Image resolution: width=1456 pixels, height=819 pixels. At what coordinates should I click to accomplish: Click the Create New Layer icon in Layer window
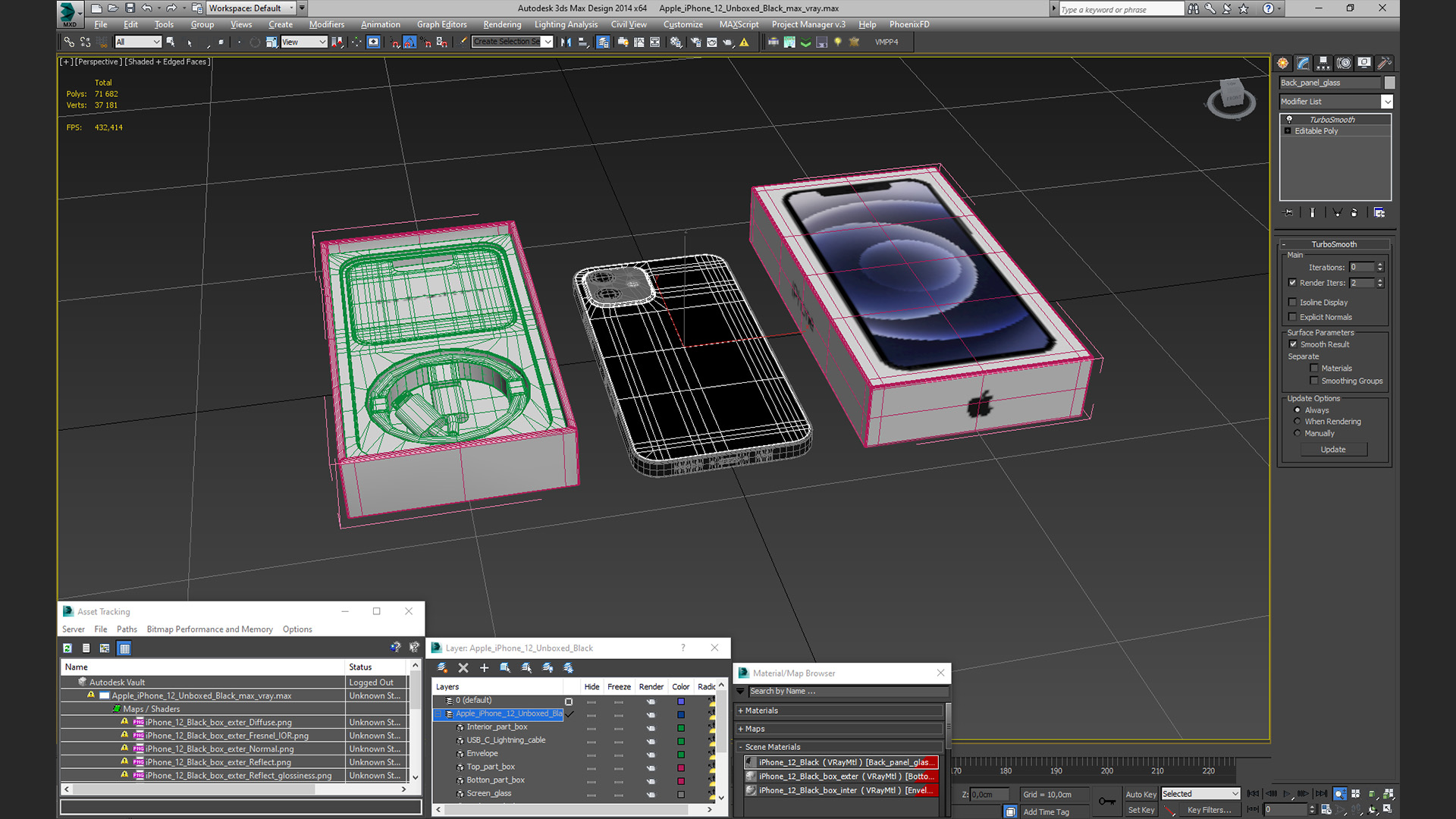click(x=442, y=668)
